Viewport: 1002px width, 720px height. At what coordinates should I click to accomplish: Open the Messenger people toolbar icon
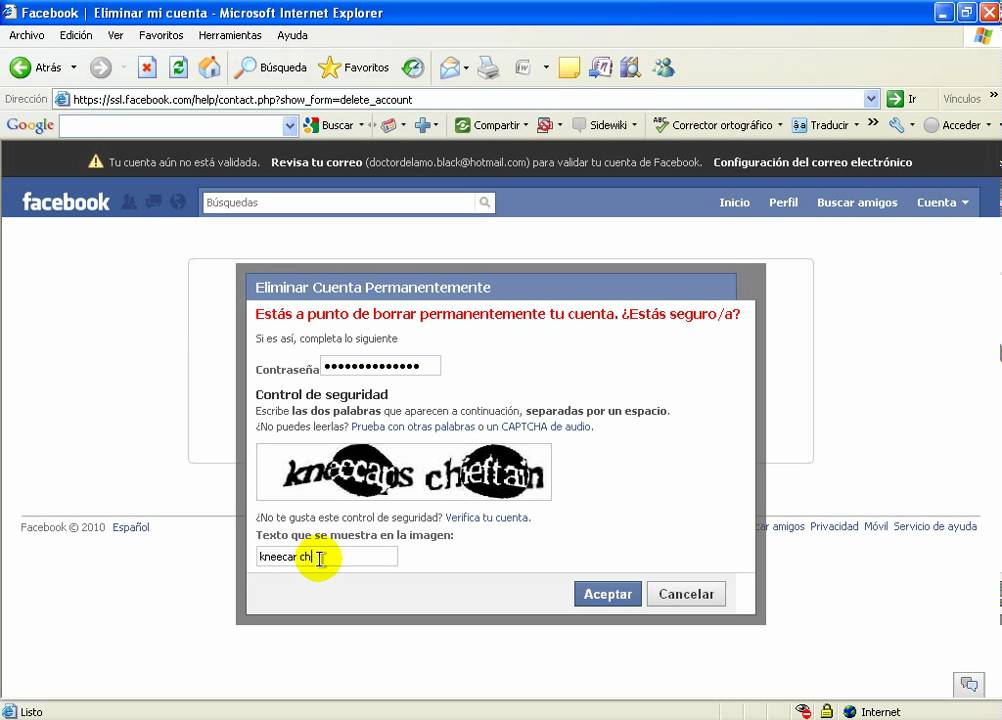[664, 67]
